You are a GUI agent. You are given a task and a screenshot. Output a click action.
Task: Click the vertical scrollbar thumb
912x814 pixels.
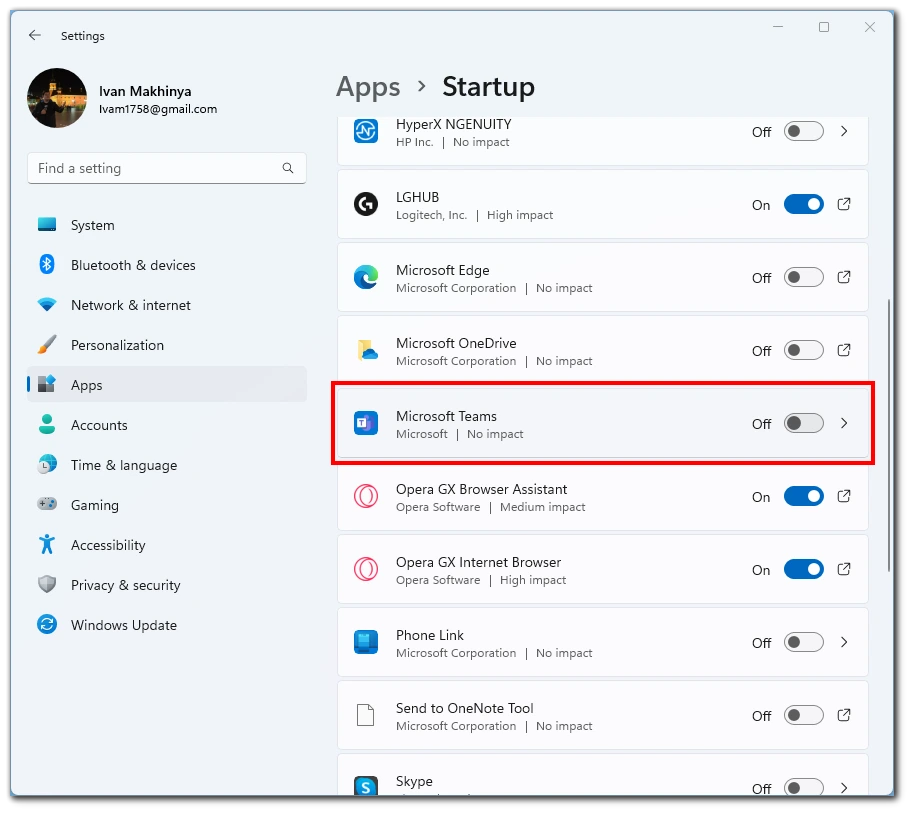coord(889,436)
